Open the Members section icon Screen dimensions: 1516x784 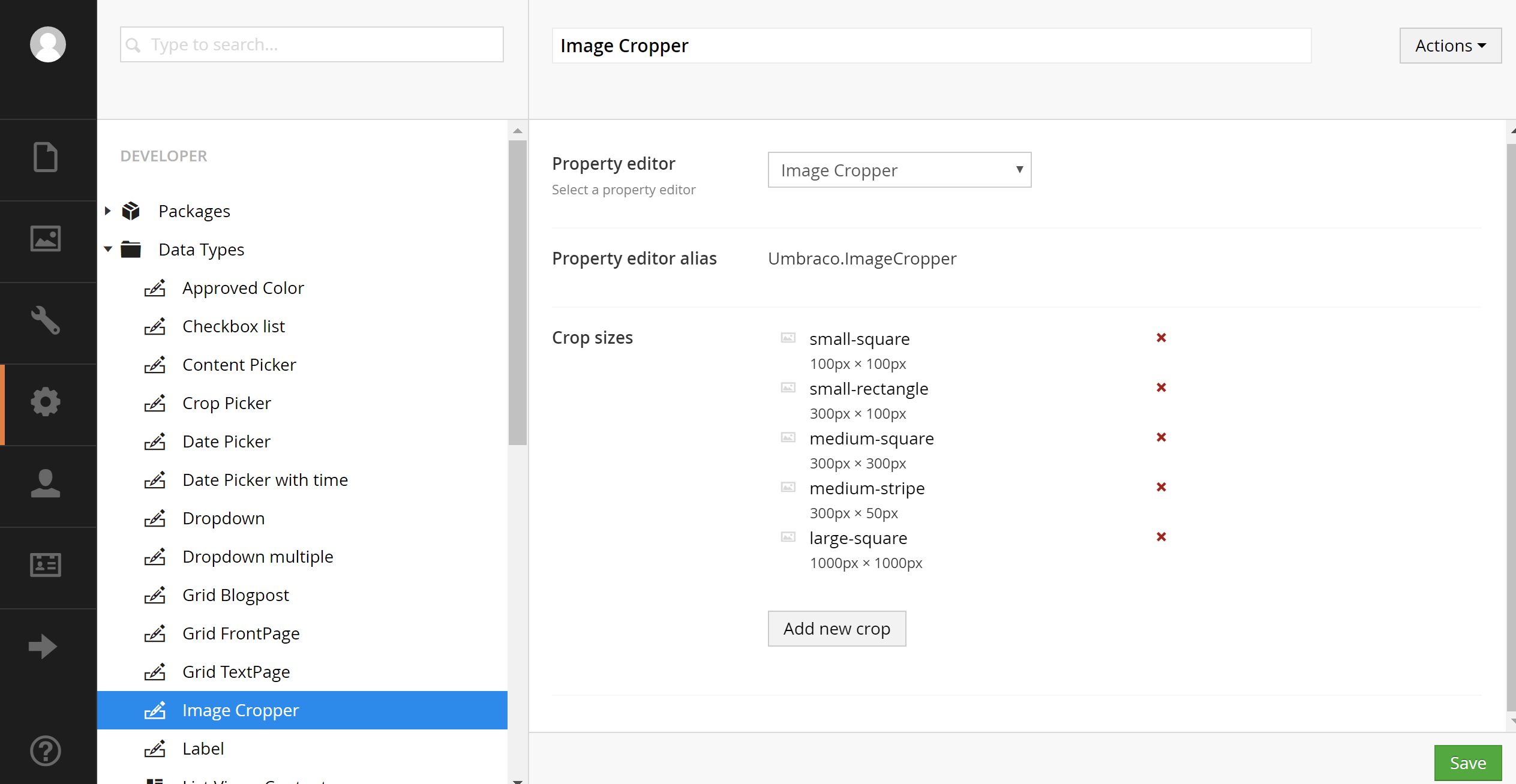tap(46, 565)
